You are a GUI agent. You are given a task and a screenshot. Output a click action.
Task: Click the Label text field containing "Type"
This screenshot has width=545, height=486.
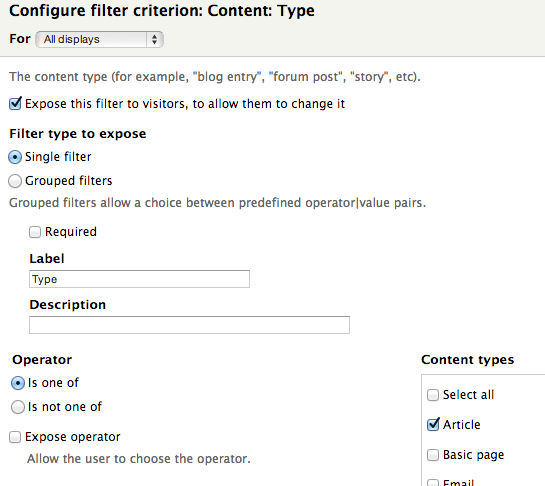(x=139, y=279)
